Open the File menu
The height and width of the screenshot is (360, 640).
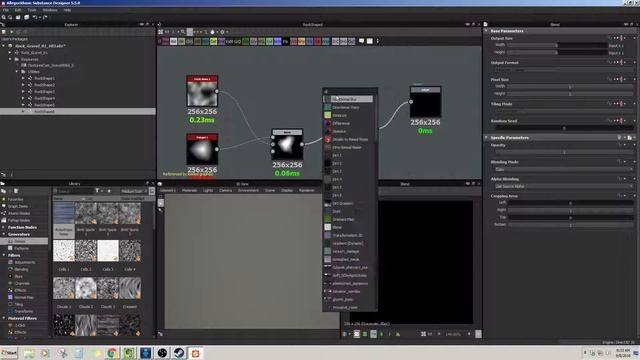tap(6, 10)
